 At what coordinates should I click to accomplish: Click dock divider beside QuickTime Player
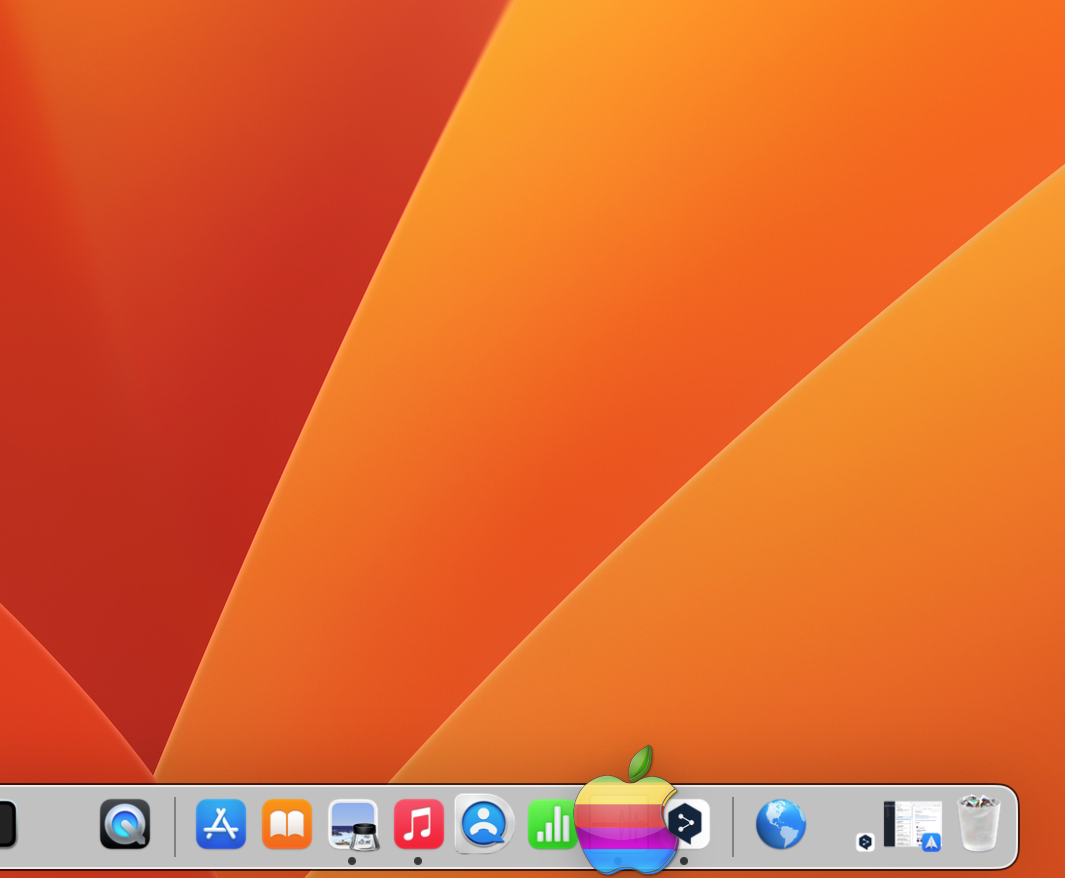(175, 826)
